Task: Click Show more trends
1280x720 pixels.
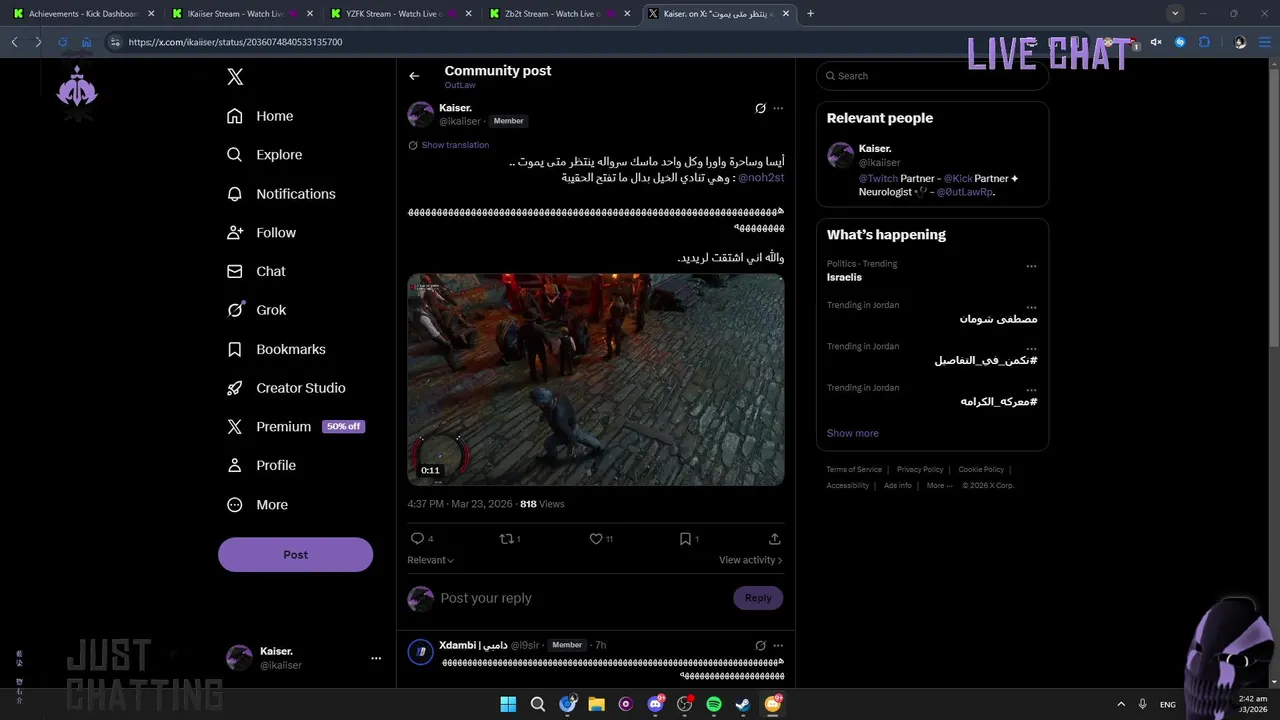Action: tap(852, 433)
